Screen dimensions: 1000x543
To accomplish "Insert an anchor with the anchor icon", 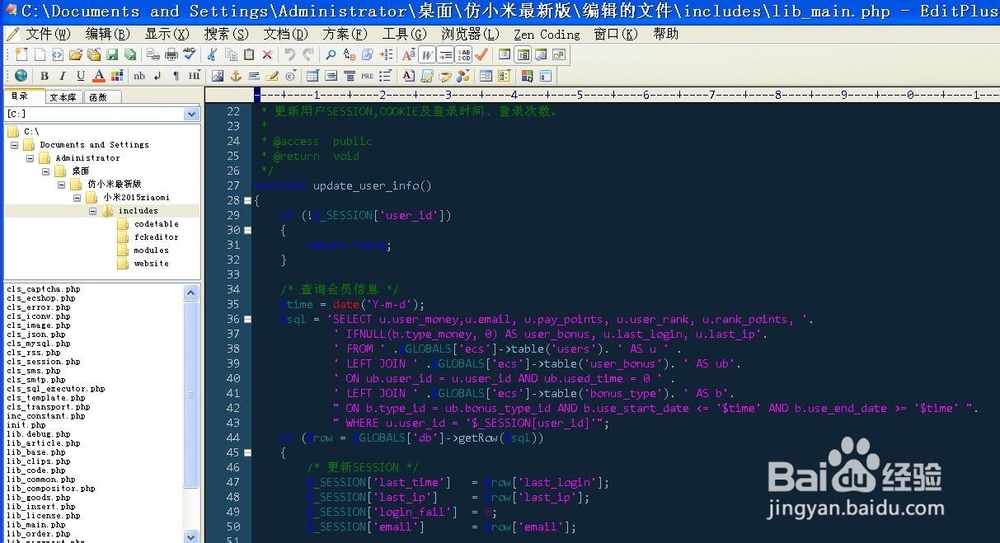I will click(x=235, y=76).
